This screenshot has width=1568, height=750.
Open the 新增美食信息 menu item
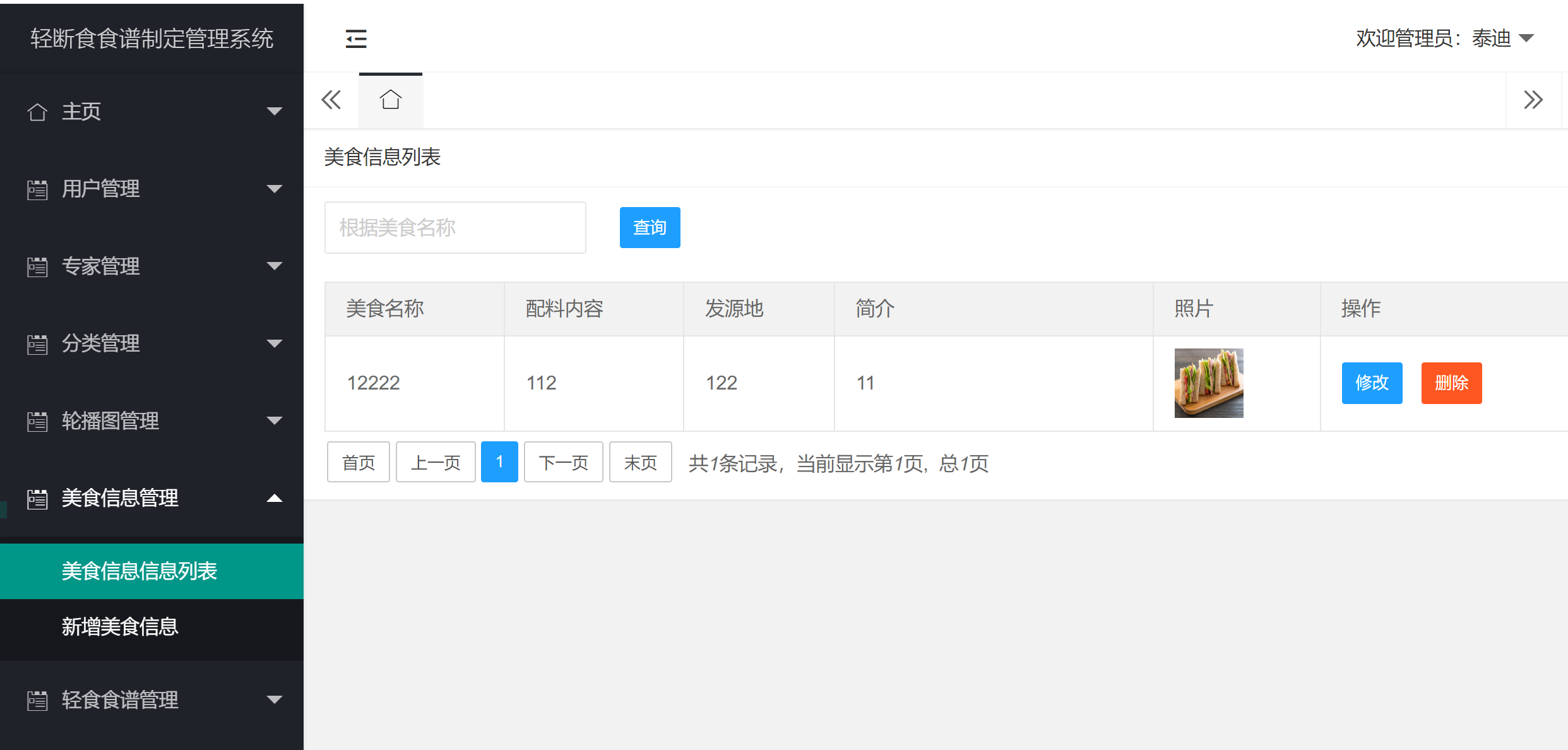(120, 628)
